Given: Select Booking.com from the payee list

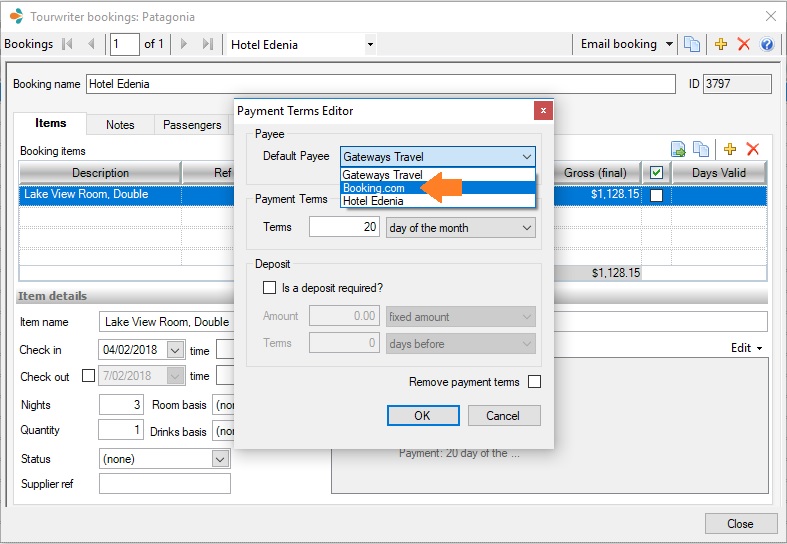Looking at the screenshot, I should pos(376,187).
